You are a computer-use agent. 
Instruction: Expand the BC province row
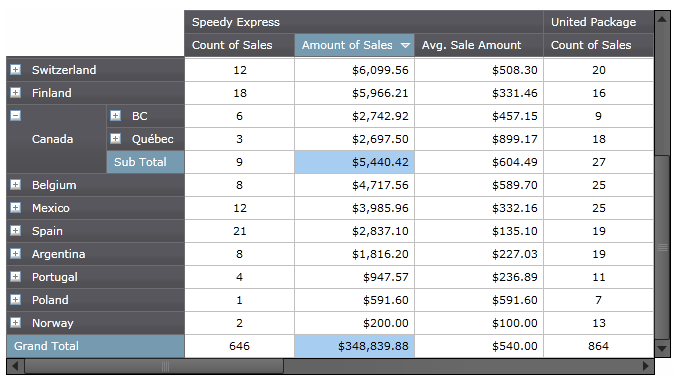pos(115,115)
